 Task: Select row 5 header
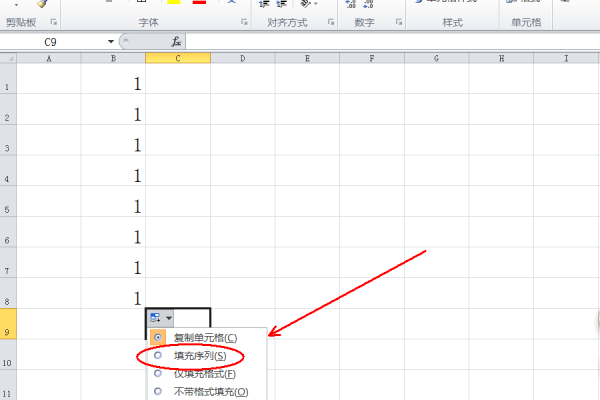click(8, 201)
